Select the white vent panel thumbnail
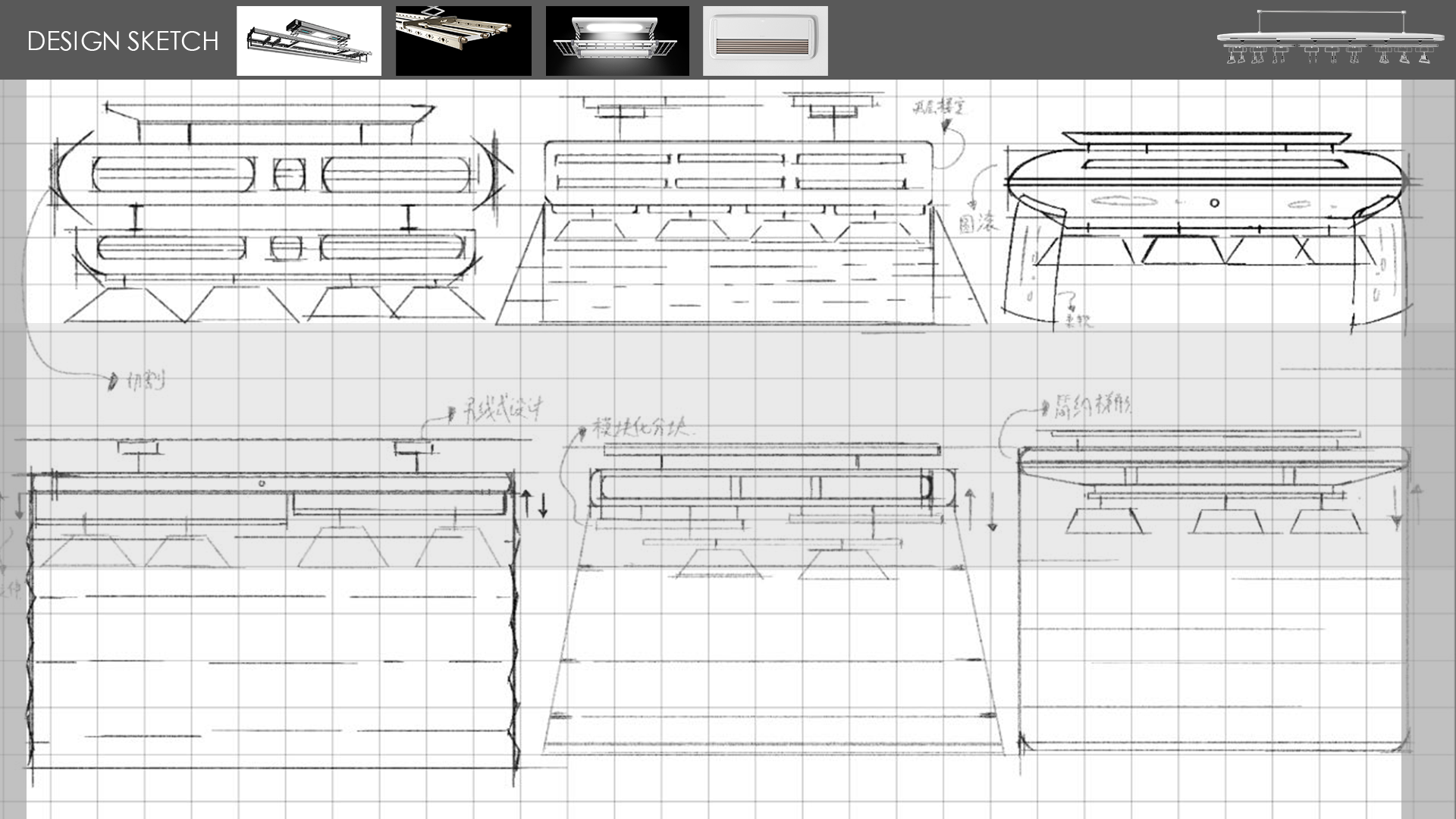Viewport: 1456px width, 819px height. coord(765,41)
